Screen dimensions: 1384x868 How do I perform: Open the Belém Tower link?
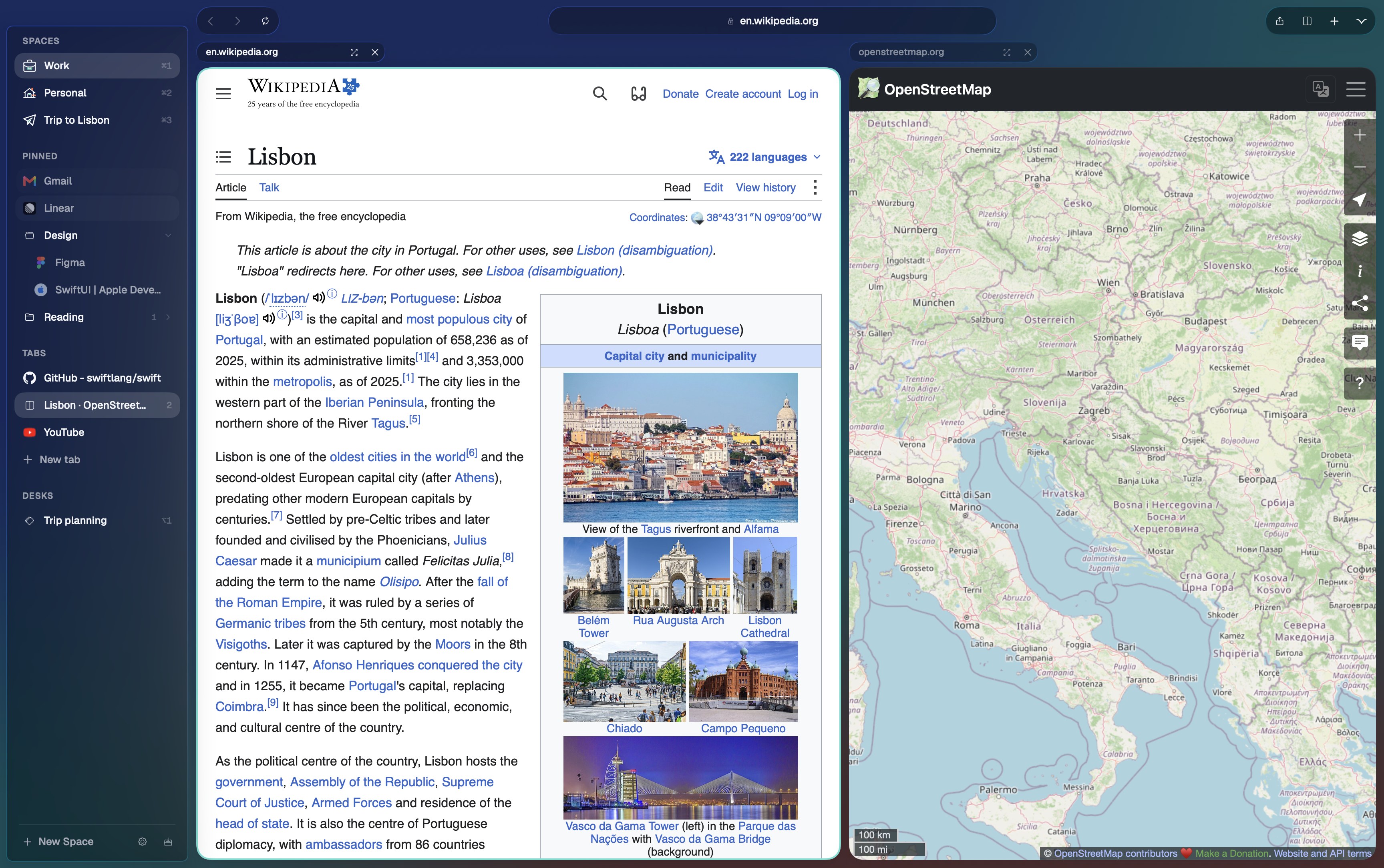(593, 627)
